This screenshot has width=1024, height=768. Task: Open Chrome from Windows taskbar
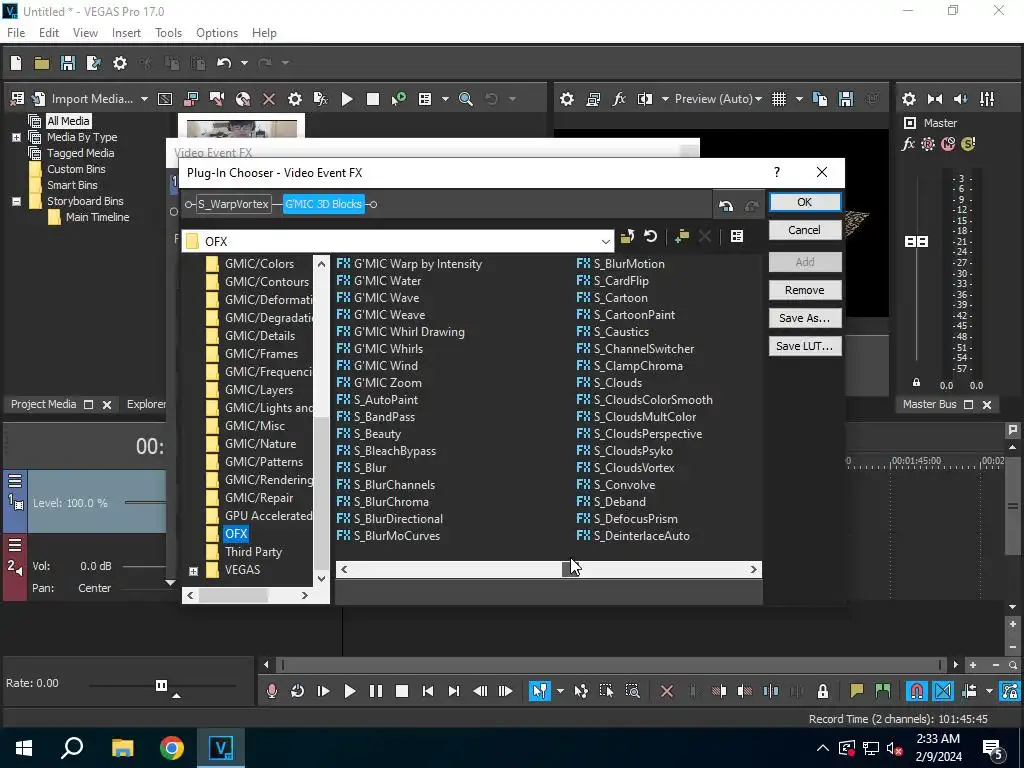[172, 748]
